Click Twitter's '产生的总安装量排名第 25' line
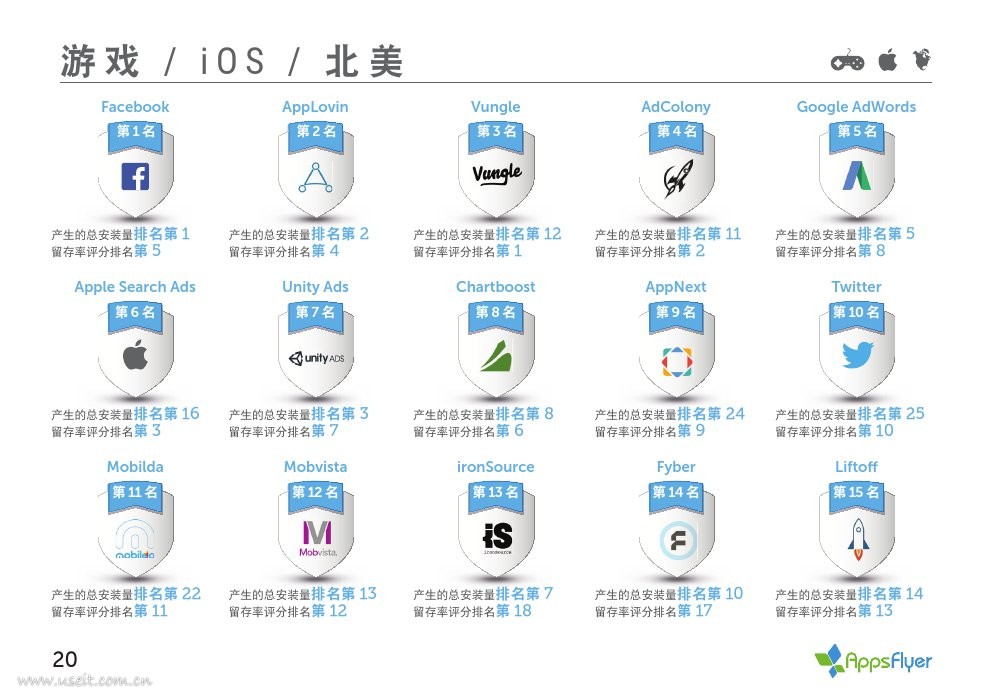Image resolution: width=992 pixels, height=699 pixels. 850,414
